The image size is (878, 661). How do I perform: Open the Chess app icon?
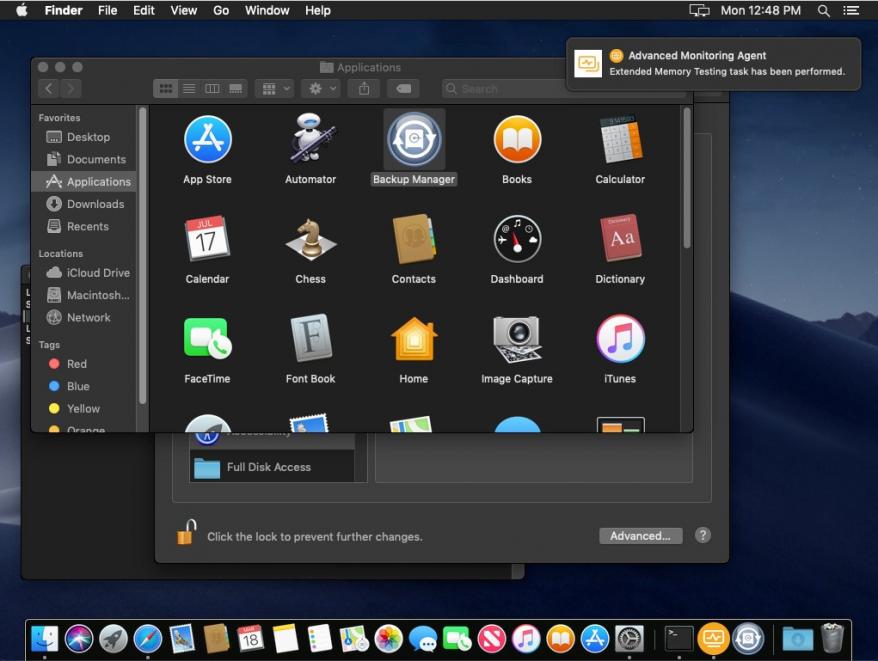point(310,240)
